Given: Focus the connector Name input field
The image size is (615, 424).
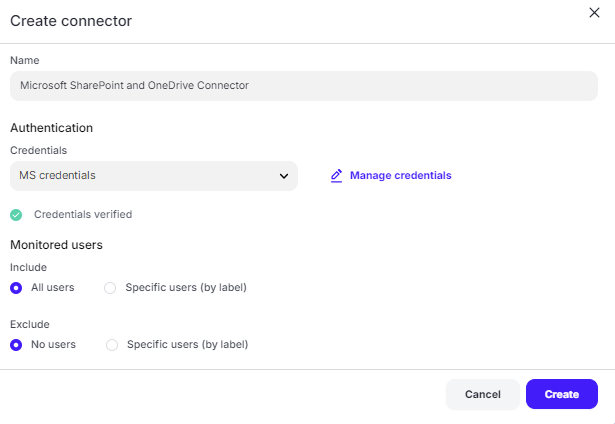Looking at the screenshot, I should pyautogui.click(x=304, y=86).
